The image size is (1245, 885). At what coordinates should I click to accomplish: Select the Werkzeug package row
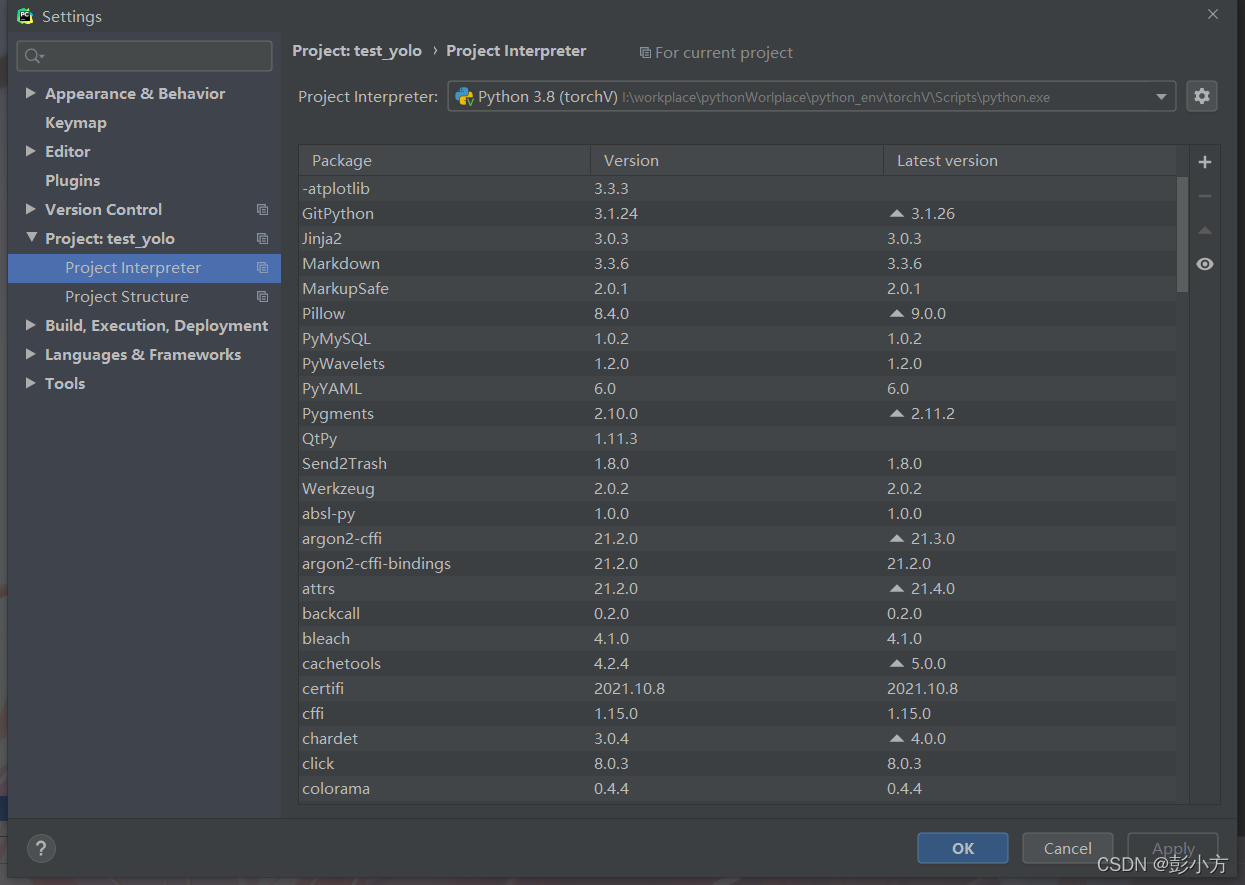point(738,489)
